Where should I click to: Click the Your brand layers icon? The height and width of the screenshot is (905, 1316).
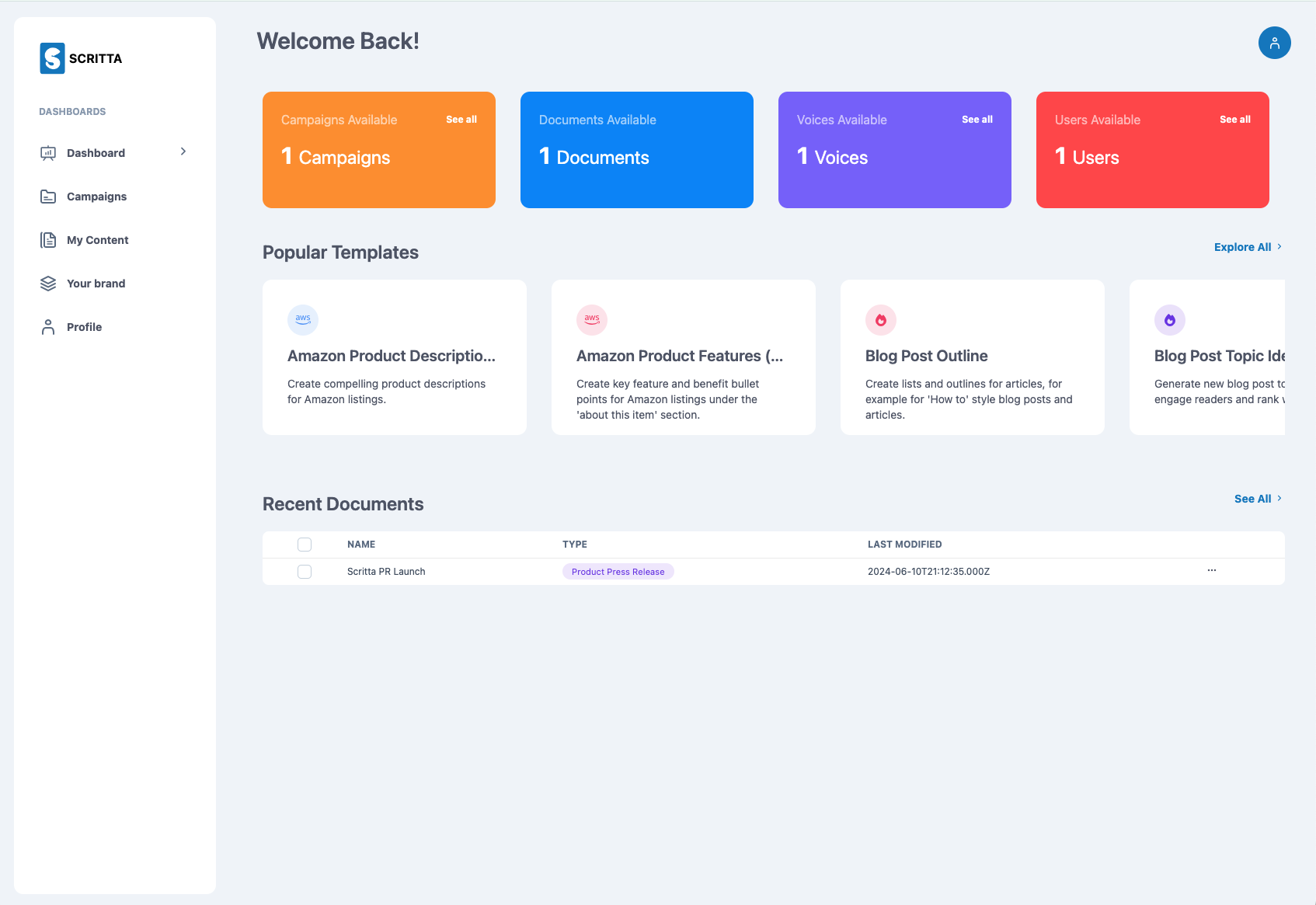pyautogui.click(x=48, y=284)
